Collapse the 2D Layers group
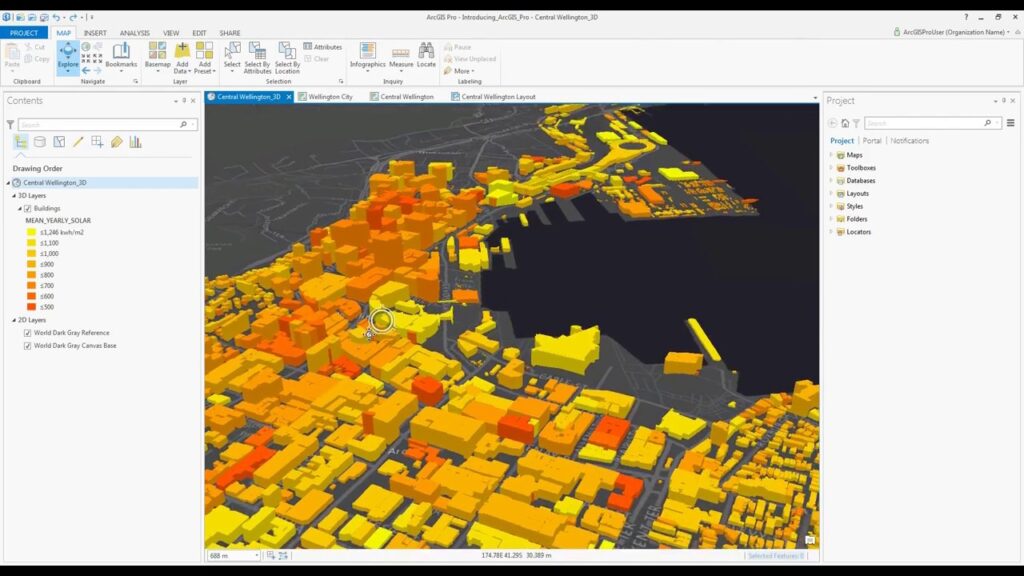Screen dimensions: 1024x576 [x=14, y=319]
